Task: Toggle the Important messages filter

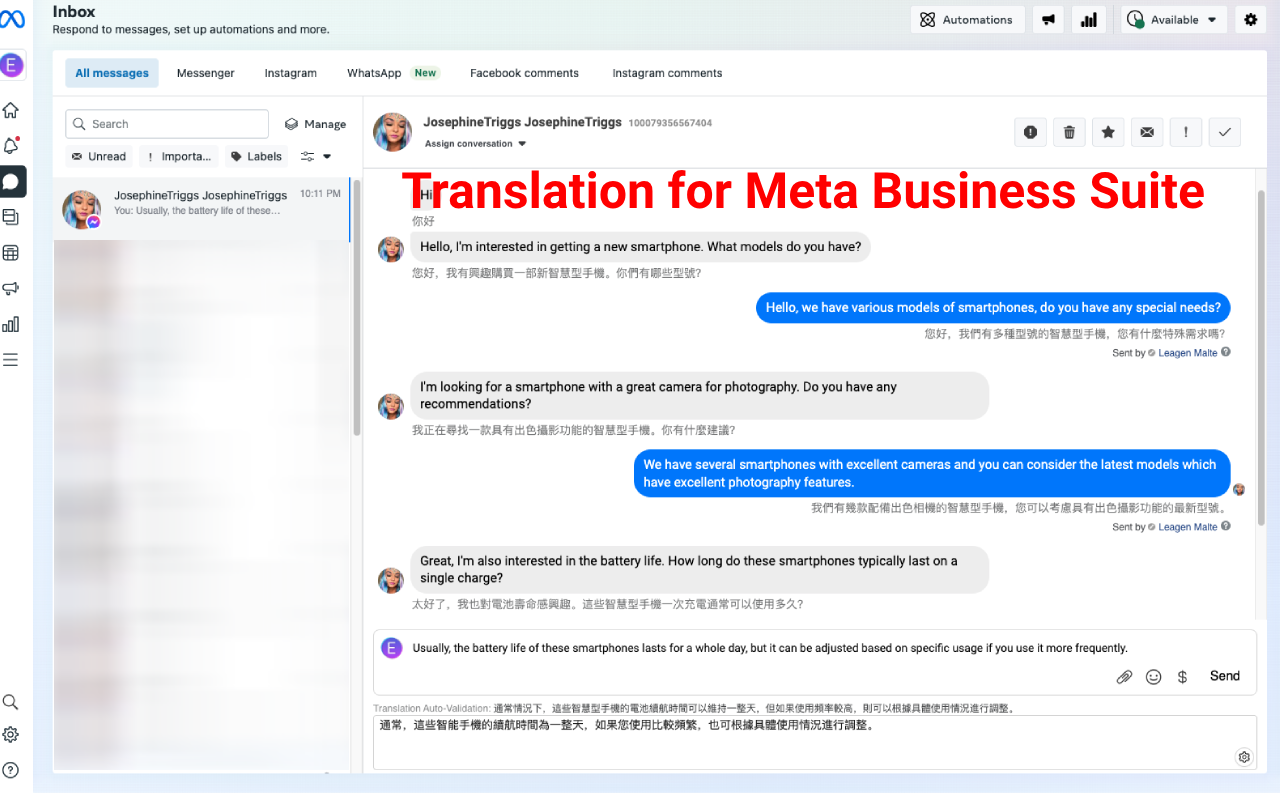Action: tap(177, 156)
